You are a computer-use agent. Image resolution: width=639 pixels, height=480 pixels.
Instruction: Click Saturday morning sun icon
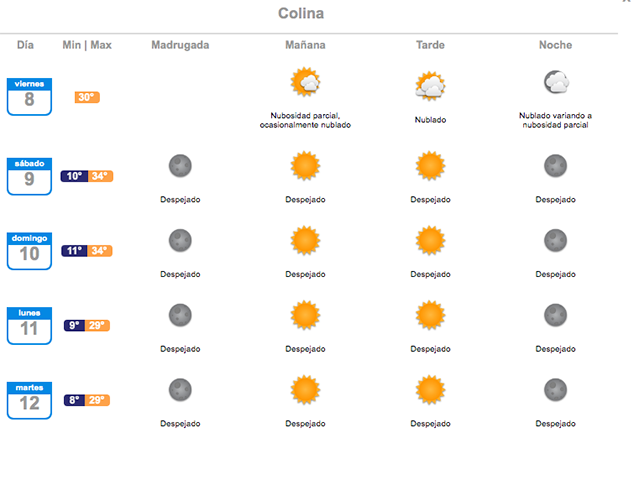click(304, 165)
